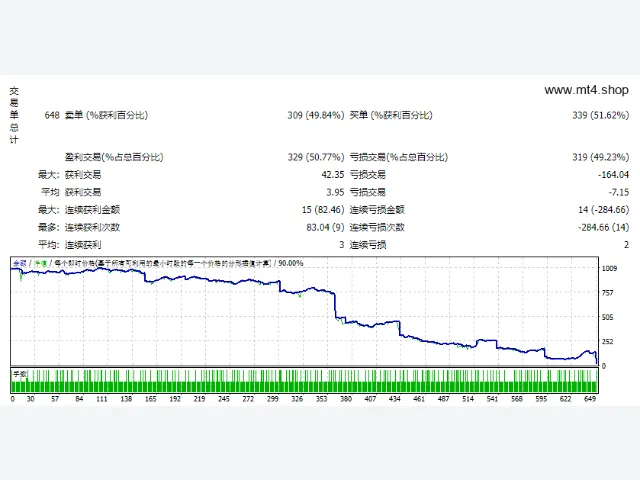Screen dimensions: 640x480
Task: Click the 手数 lots panel label
Action: [x=20, y=373]
